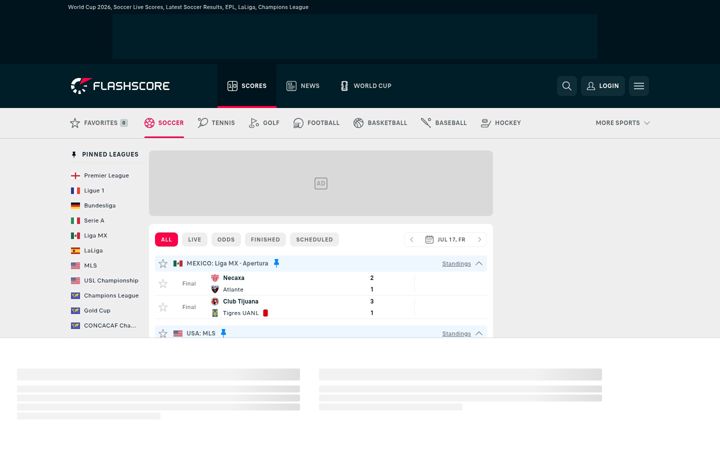
Task: Open Ligue 1 pinned league
Action: click(88, 191)
